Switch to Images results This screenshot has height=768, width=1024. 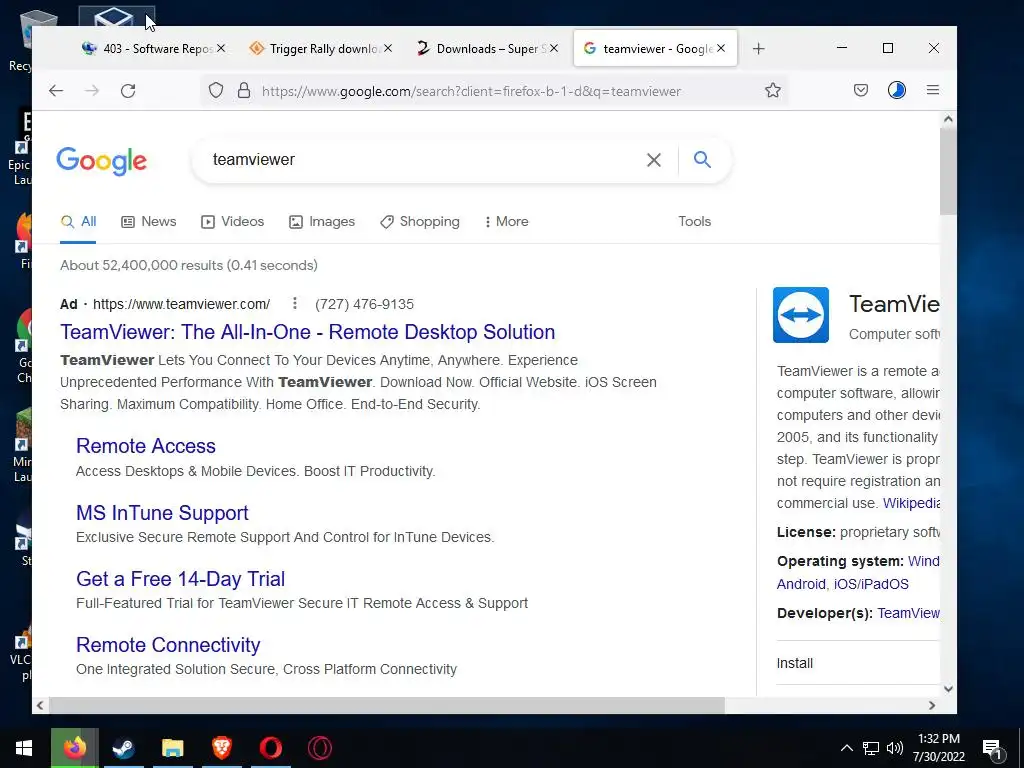click(x=322, y=221)
